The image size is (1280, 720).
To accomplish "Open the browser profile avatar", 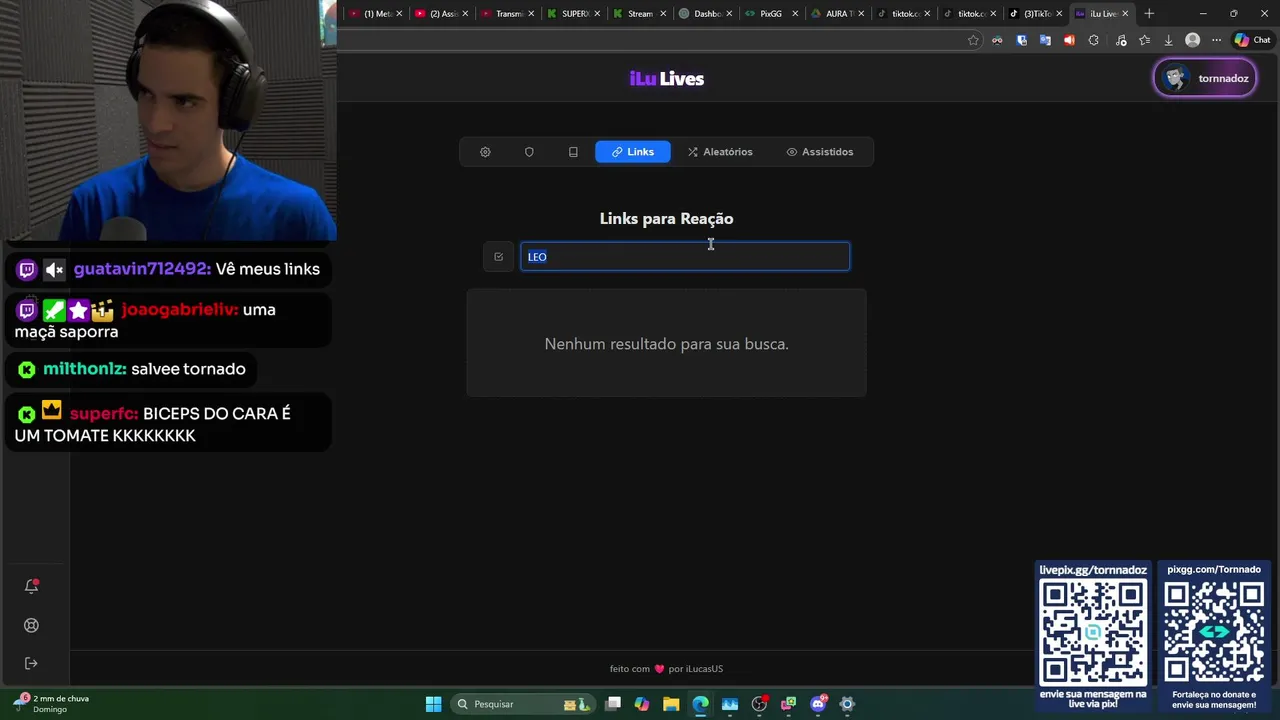I will tap(1192, 40).
